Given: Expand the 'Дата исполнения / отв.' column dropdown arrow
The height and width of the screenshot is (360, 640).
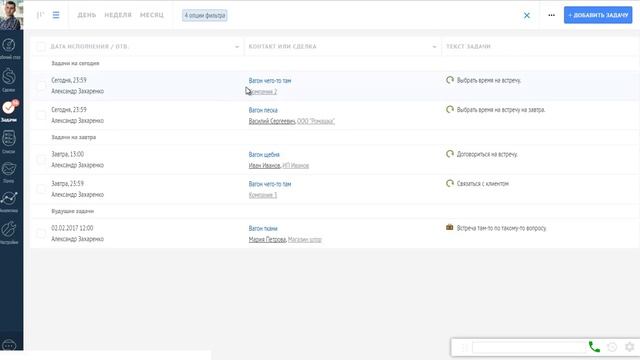Looking at the screenshot, I should pyautogui.click(x=237, y=47).
